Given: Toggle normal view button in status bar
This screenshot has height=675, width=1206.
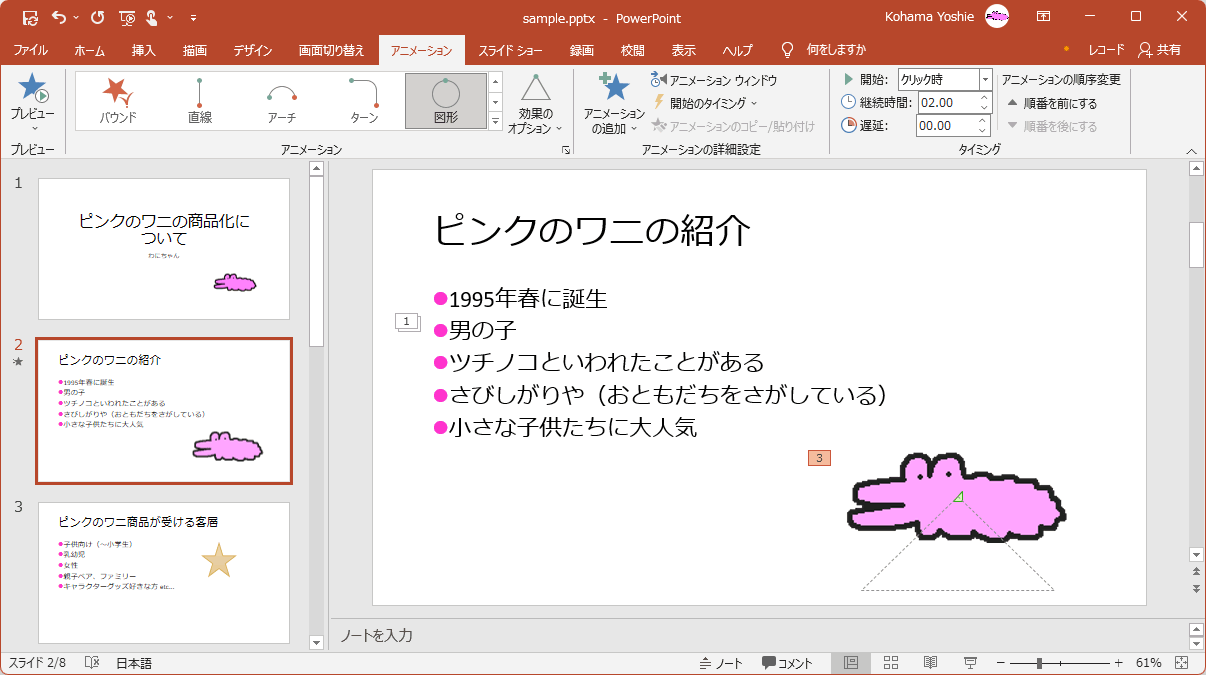Looking at the screenshot, I should pos(851,663).
